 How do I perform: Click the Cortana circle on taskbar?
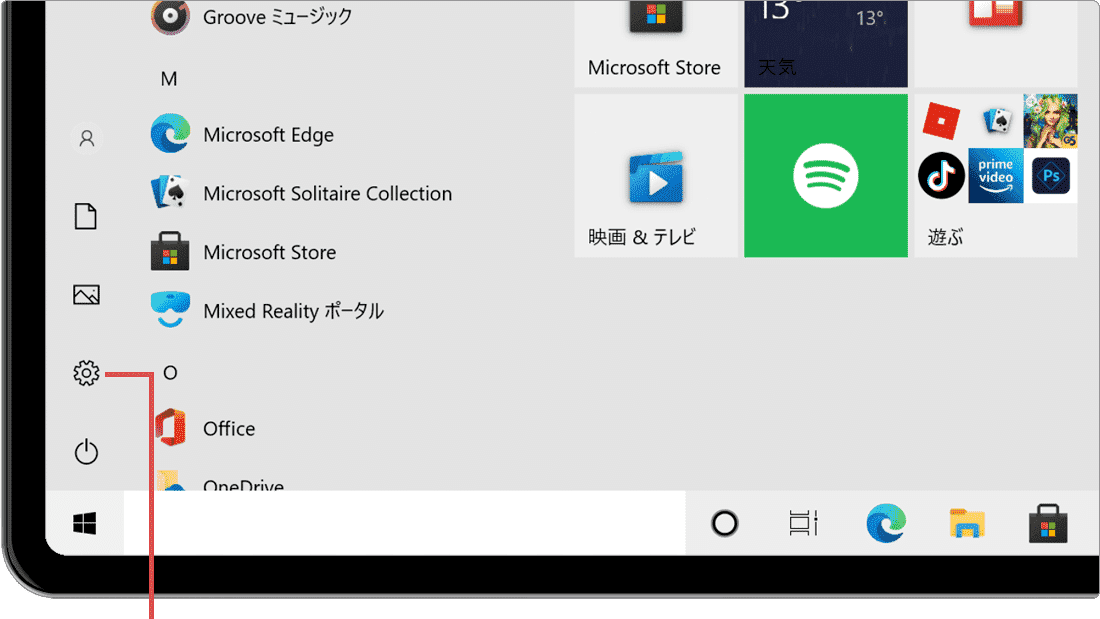point(725,524)
